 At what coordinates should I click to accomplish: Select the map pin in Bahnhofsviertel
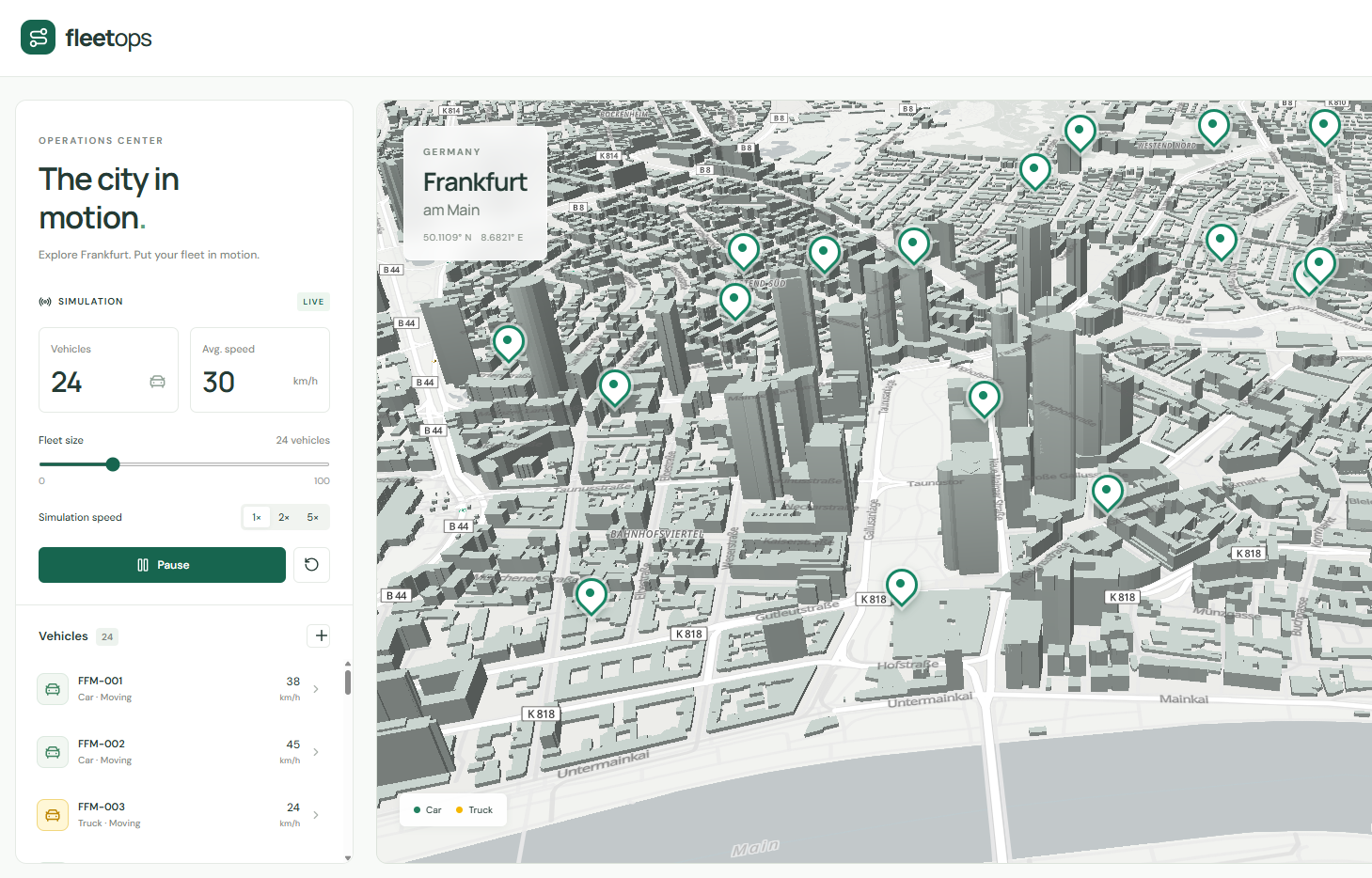[x=591, y=595]
